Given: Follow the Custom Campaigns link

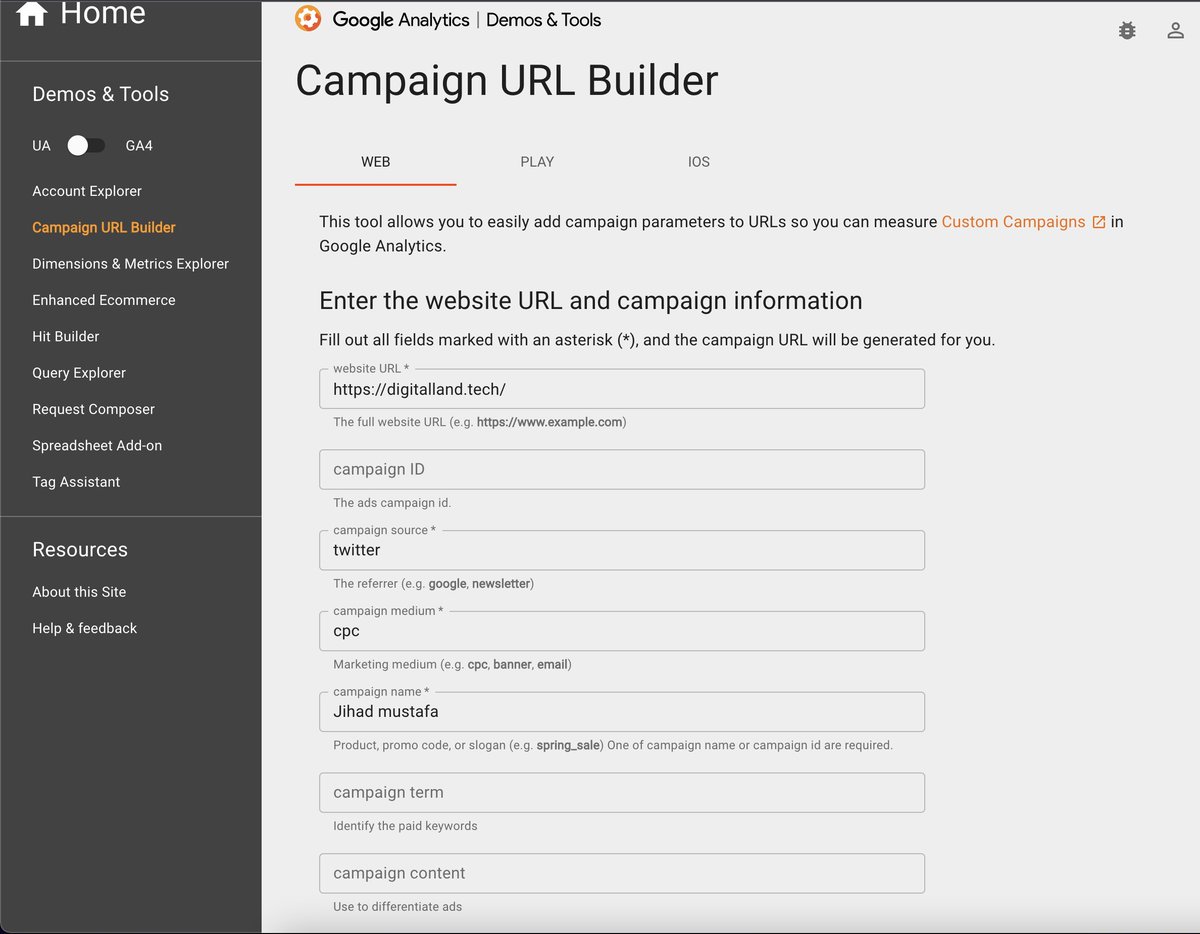Looking at the screenshot, I should tap(1013, 222).
